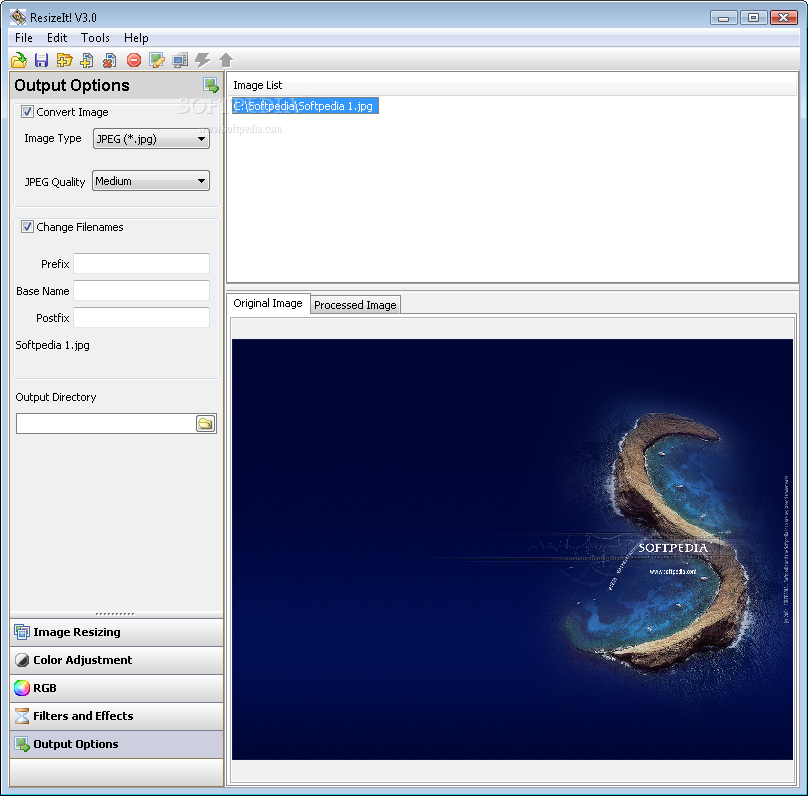Open the Color Adjustment panel

click(116, 660)
